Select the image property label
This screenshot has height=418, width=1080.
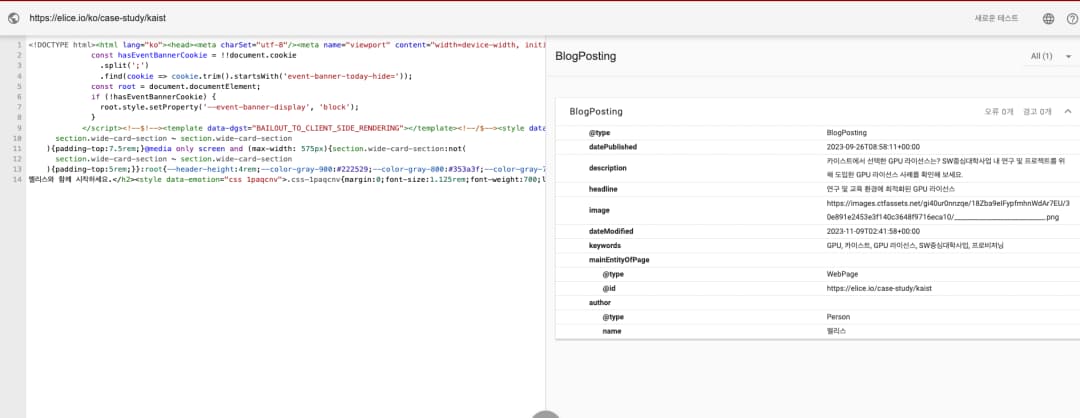(x=599, y=210)
